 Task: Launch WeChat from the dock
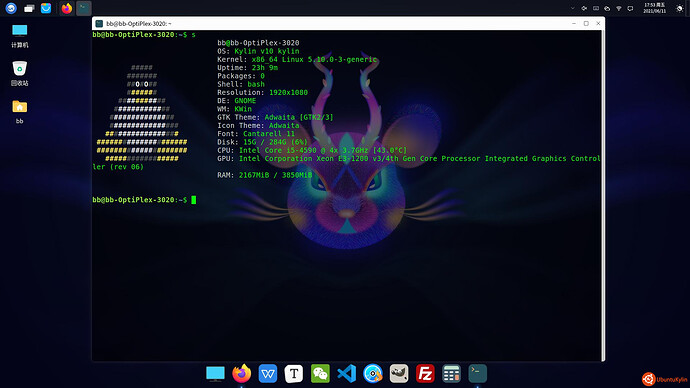click(x=320, y=373)
